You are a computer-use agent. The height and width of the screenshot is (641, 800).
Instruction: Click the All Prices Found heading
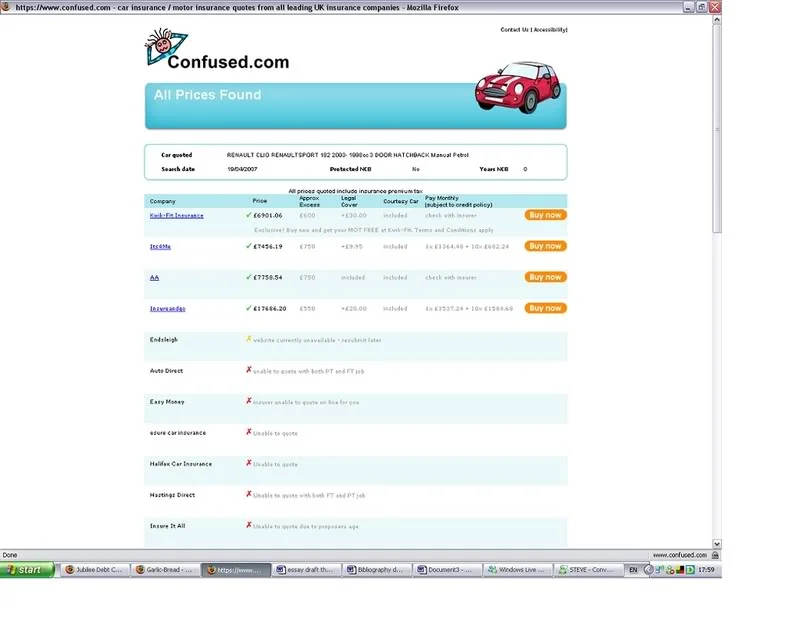click(207, 95)
